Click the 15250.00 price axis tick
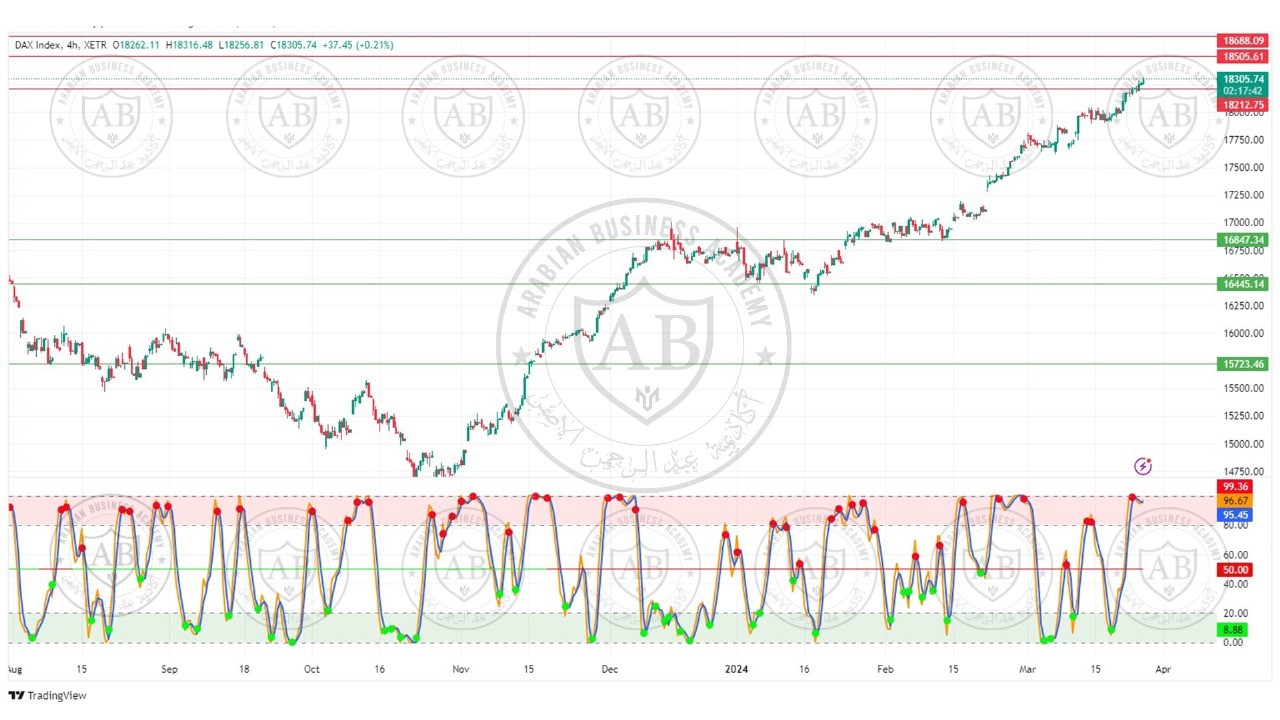This screenshot has height=720, width=1280. coord(1243,417)
